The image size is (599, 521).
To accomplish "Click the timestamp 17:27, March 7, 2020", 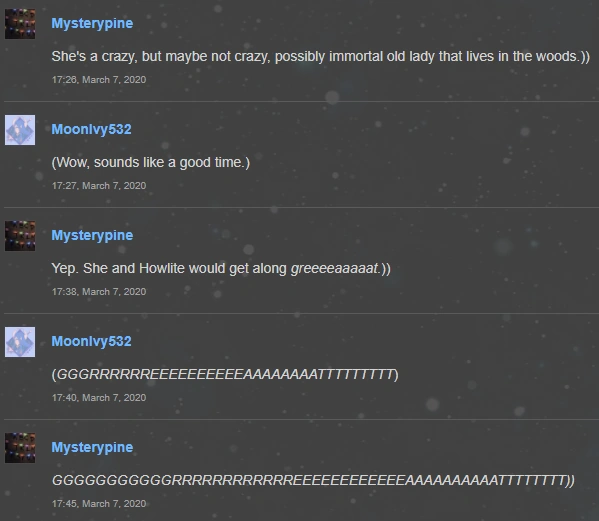I will point(99,186).
